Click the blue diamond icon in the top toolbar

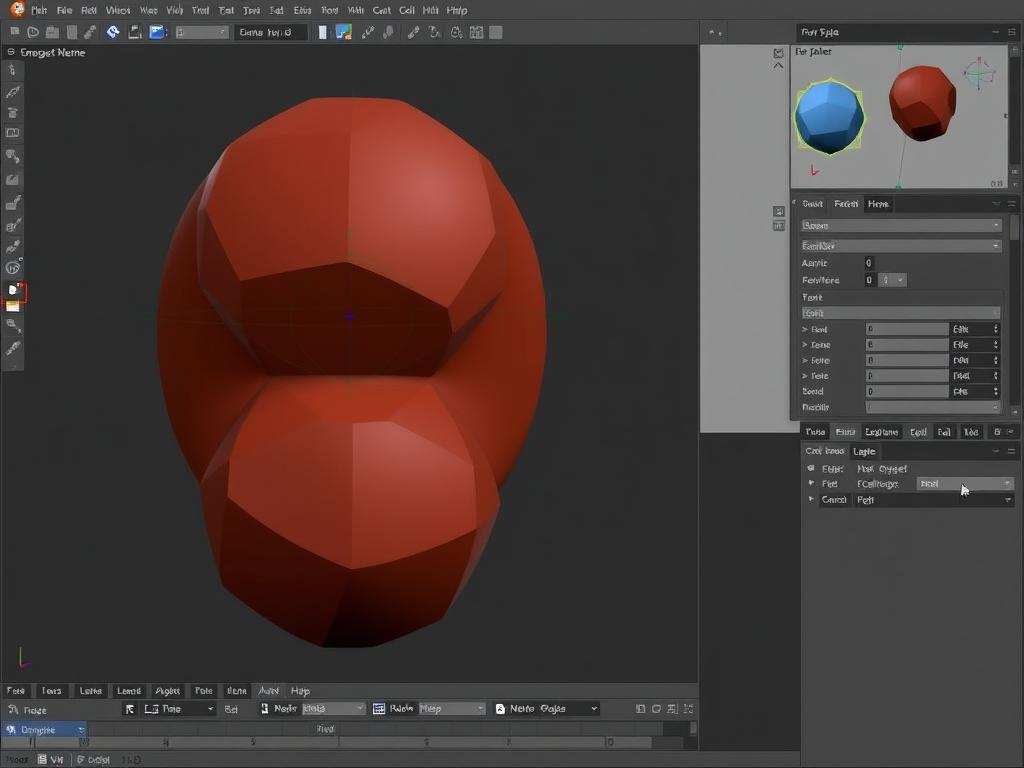click(113, 32)
